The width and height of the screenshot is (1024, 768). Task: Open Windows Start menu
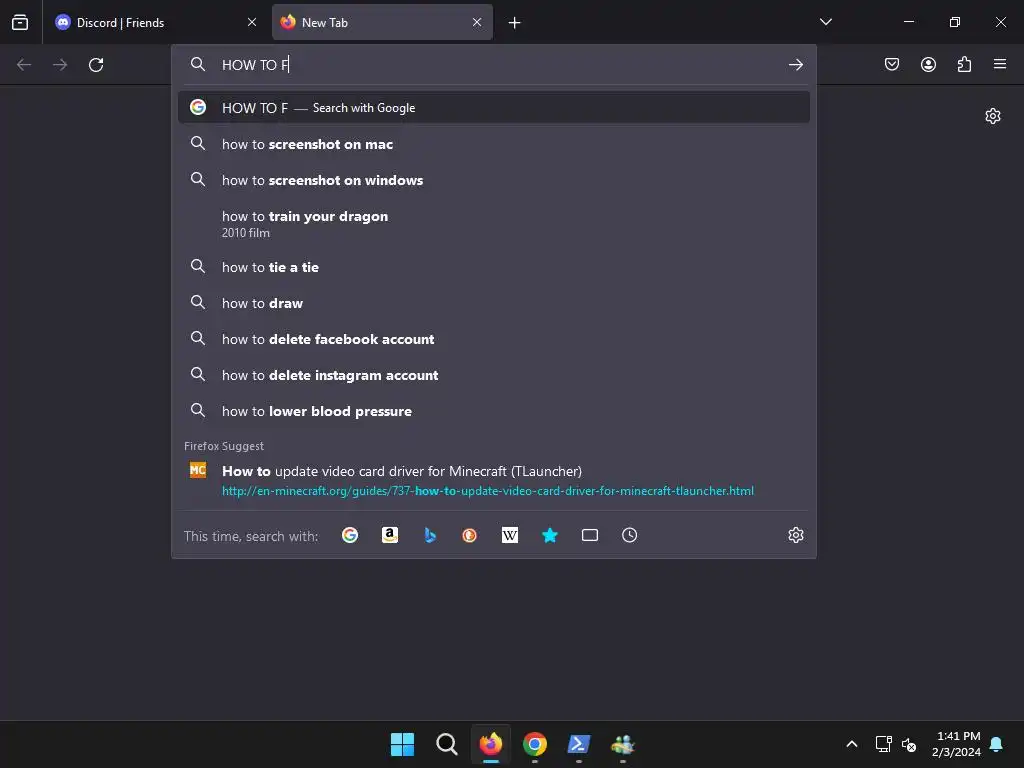[x=402, y=744]
